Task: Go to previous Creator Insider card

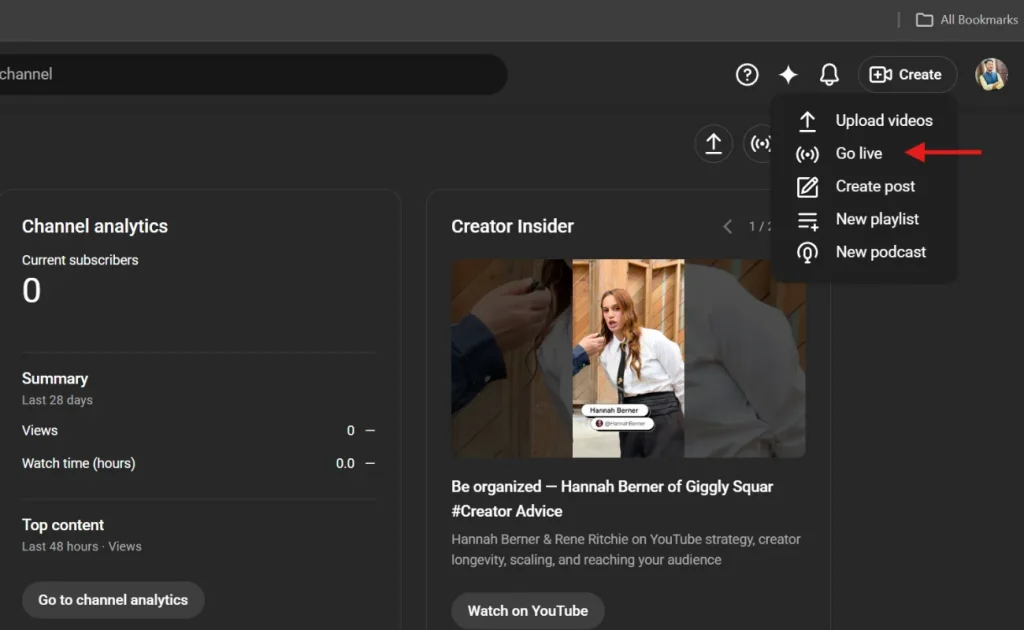Action: (728, 227)
